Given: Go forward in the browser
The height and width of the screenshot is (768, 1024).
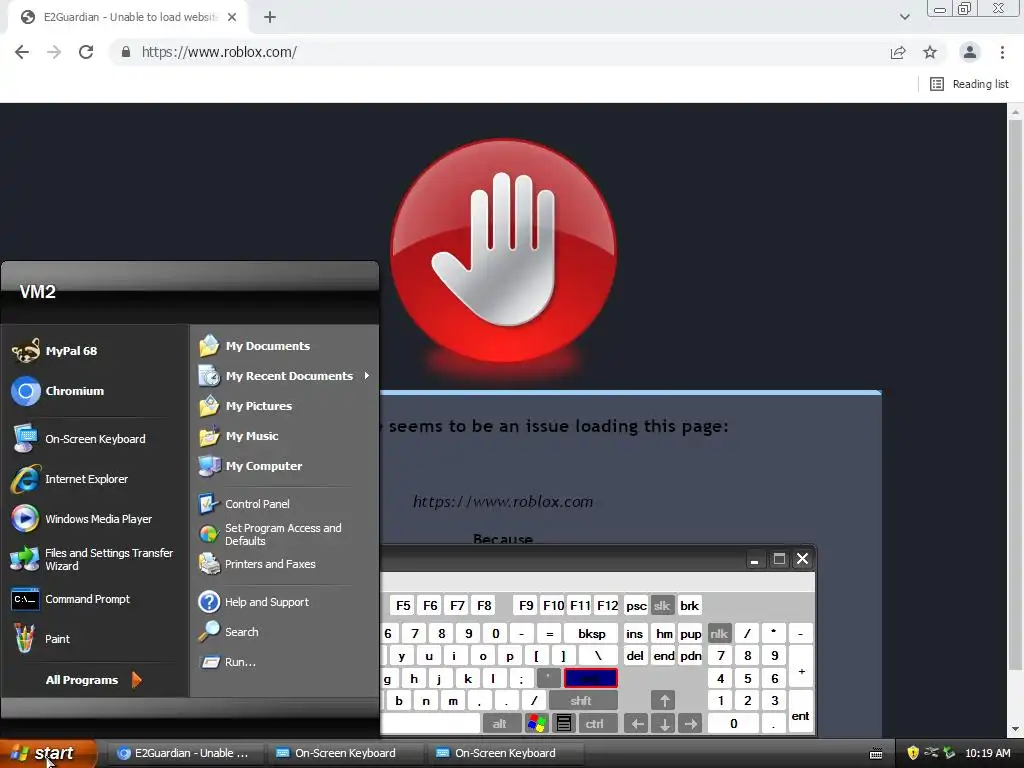Looking at the screenshot, I should (x=54, y=52).
